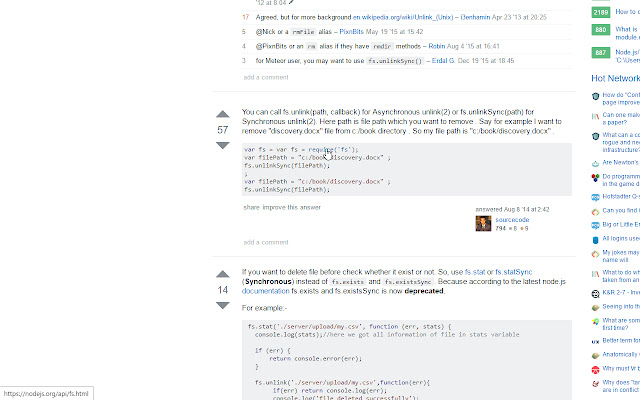Click site icon beside "K&R 2-7" question
Viewport: 640px width, 400px height.
point(596,289)
